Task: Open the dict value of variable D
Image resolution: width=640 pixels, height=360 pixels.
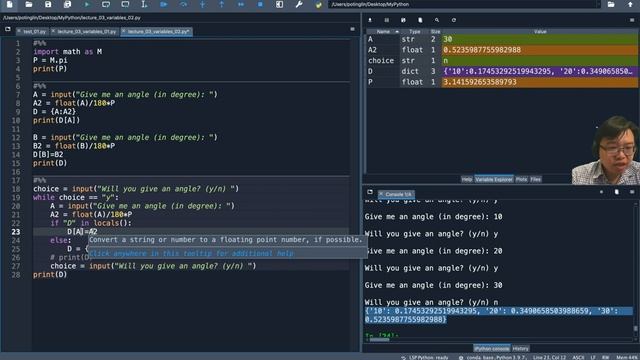Action: [540, 71]
